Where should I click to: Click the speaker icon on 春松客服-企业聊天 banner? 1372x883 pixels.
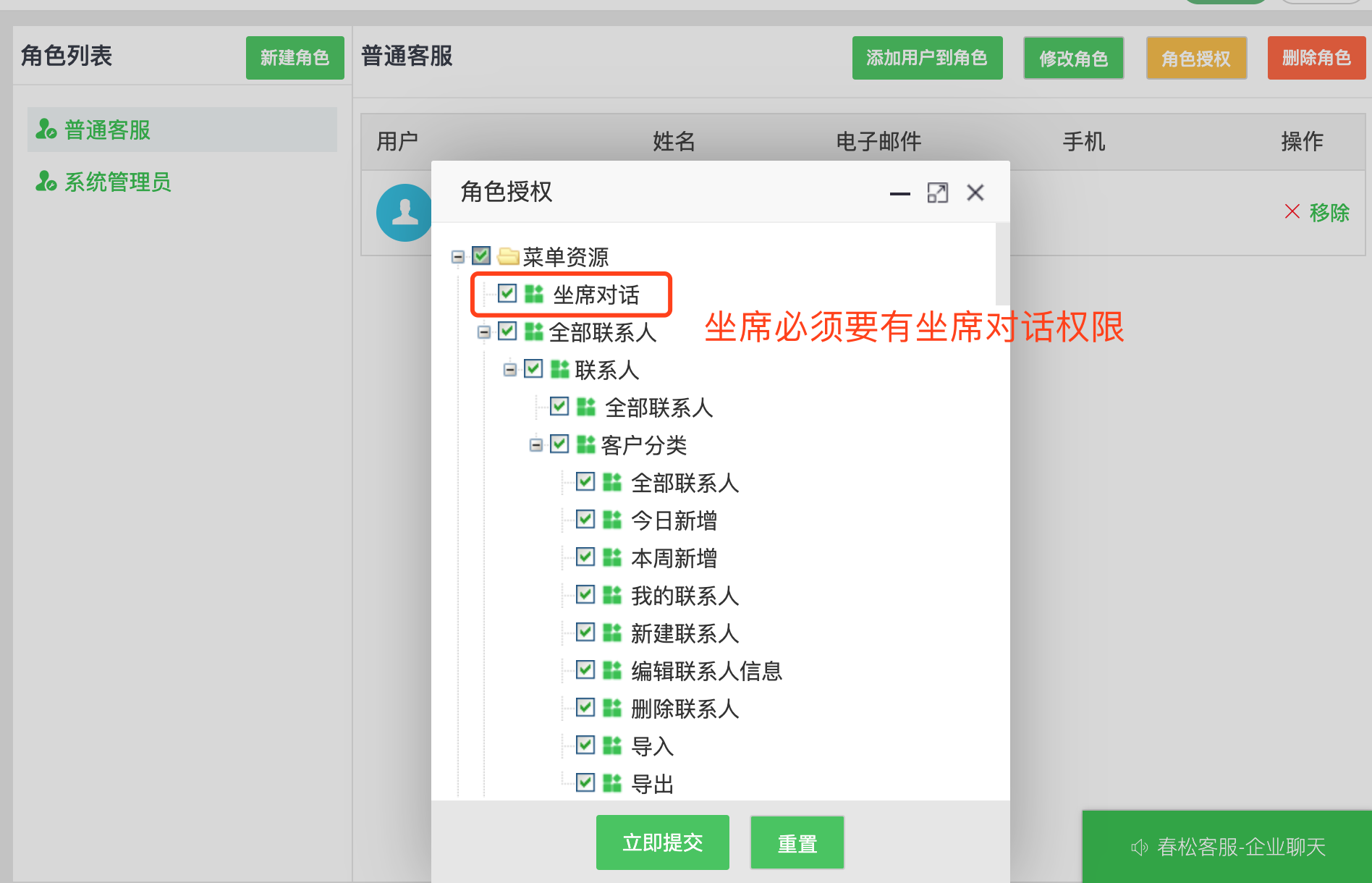(x=1139, y=847)
